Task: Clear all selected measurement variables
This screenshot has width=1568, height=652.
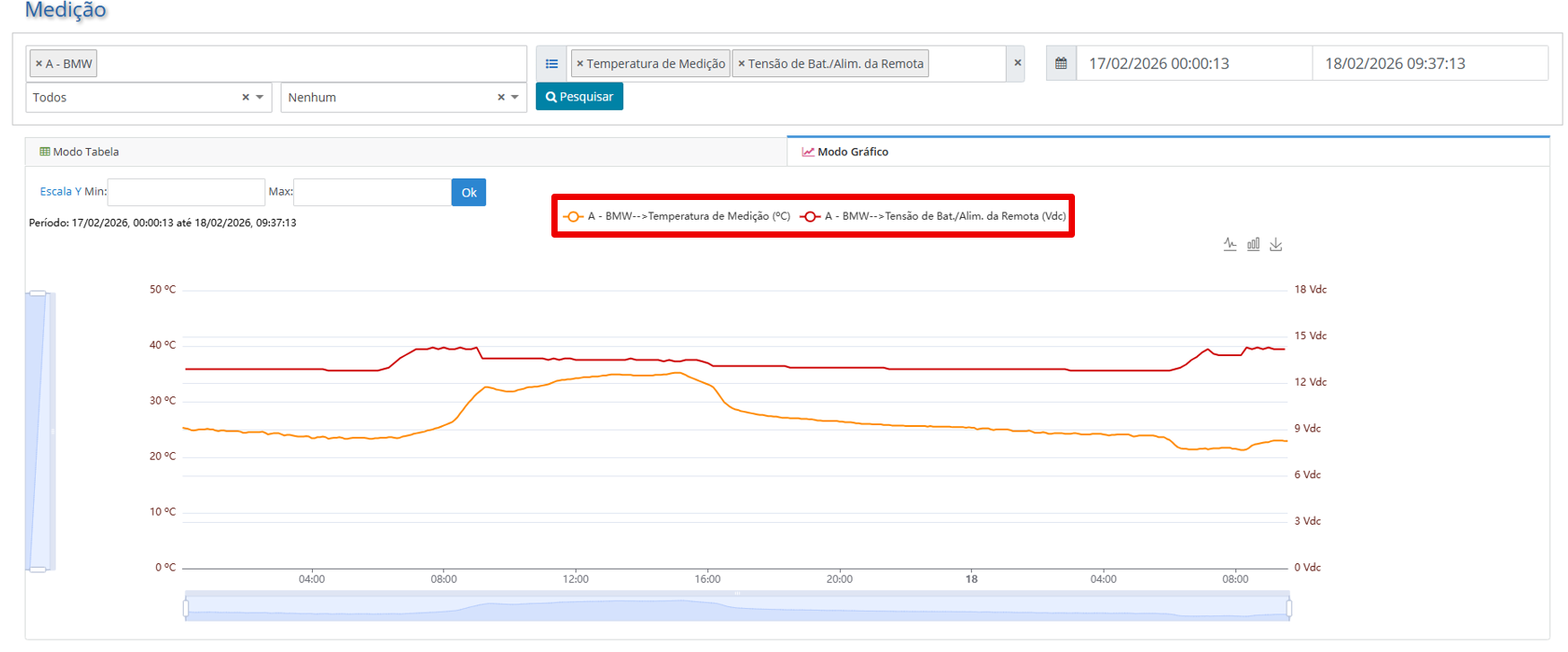Action: 1017,64
